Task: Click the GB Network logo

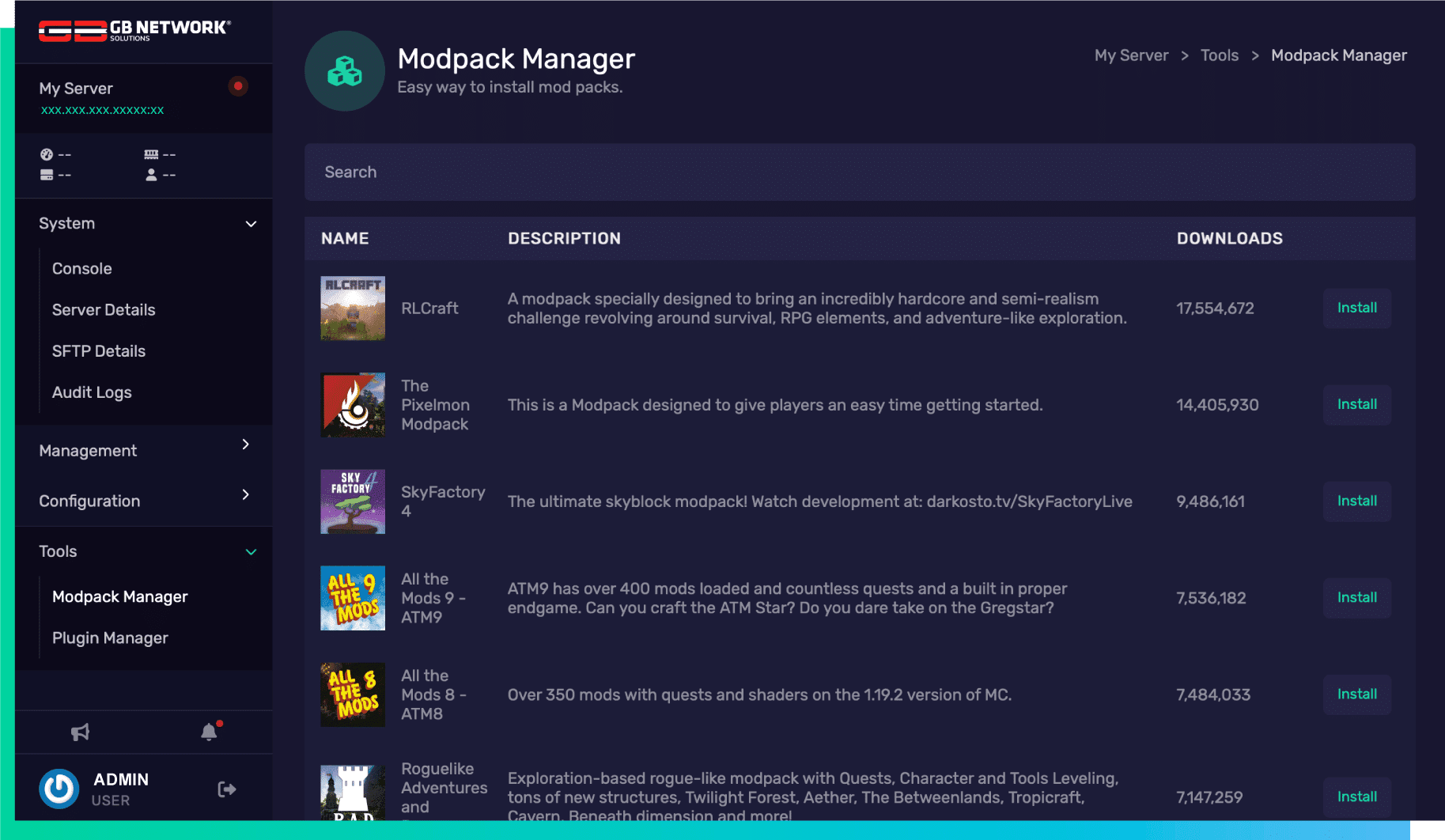Action: point(134,30)
